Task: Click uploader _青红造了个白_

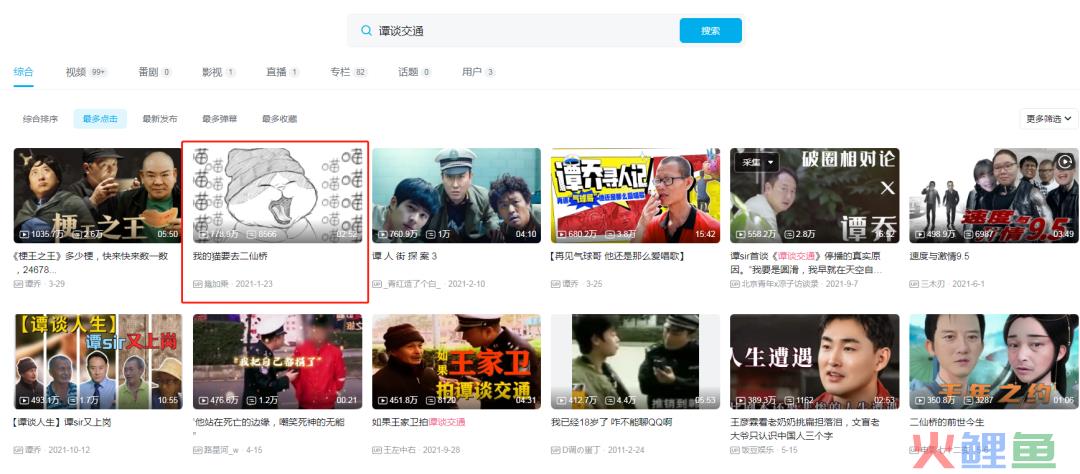Action: pos(413,284)
